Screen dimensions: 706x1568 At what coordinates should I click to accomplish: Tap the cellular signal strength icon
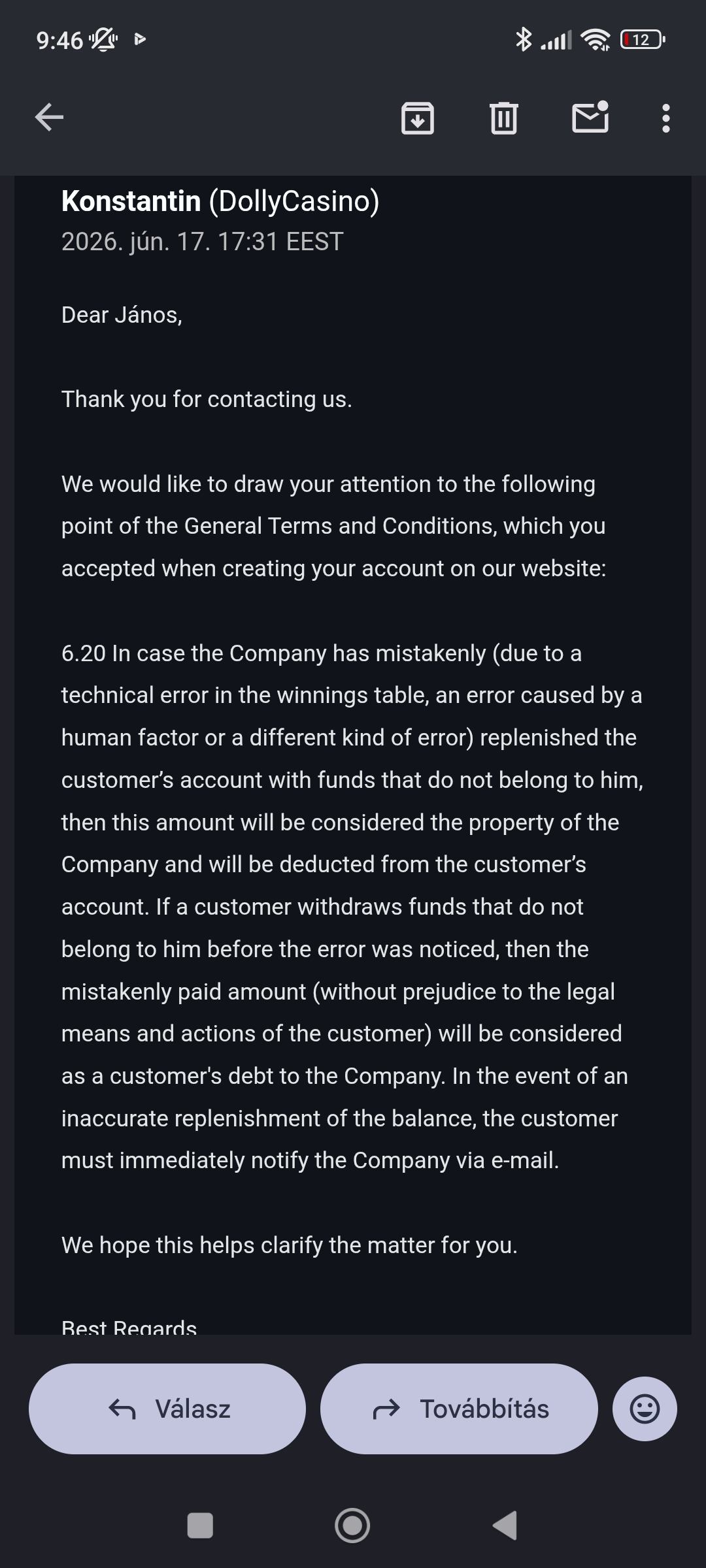(x=556, y=40)
